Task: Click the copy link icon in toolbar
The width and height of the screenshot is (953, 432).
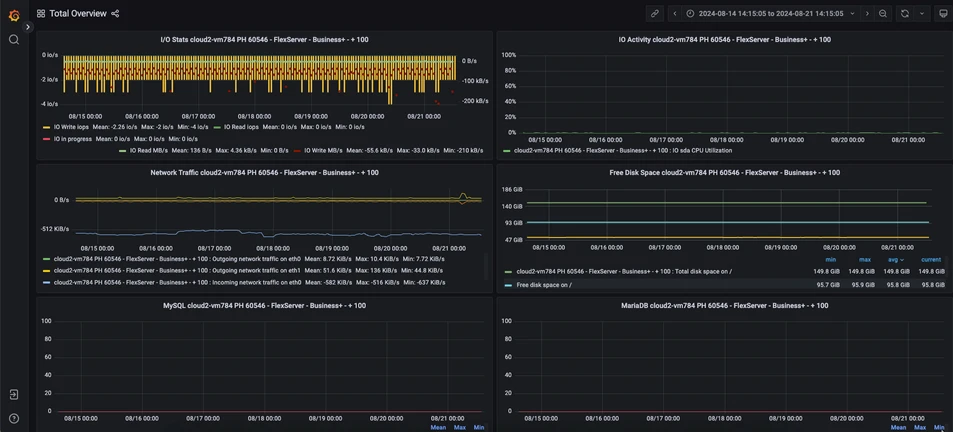Action: pos(655,14)
